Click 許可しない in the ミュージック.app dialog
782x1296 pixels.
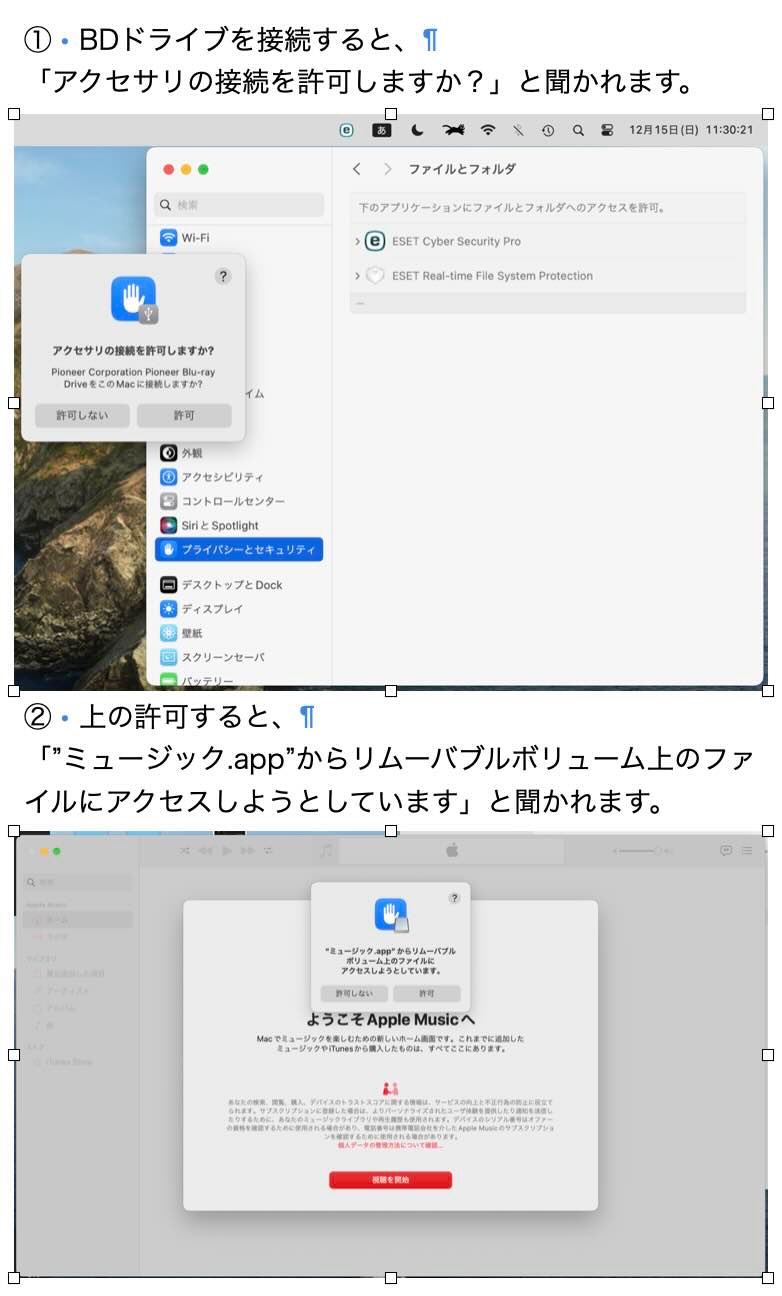[x=354, y=993]
